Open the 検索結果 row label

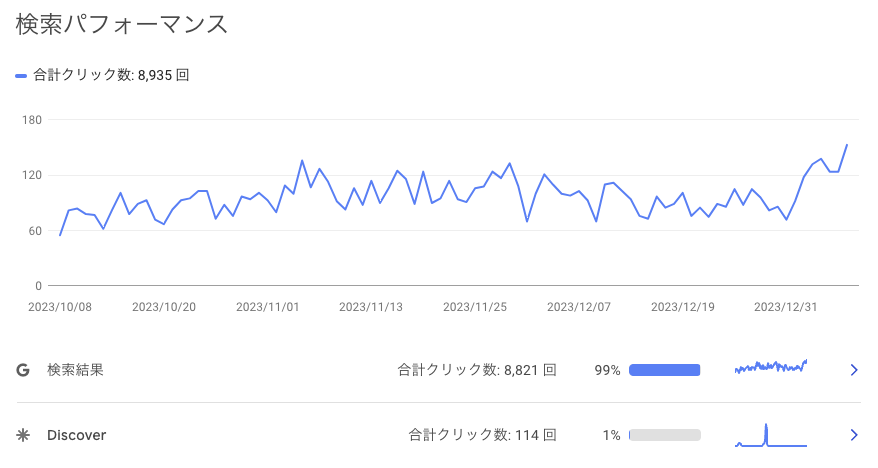(75, 370)
